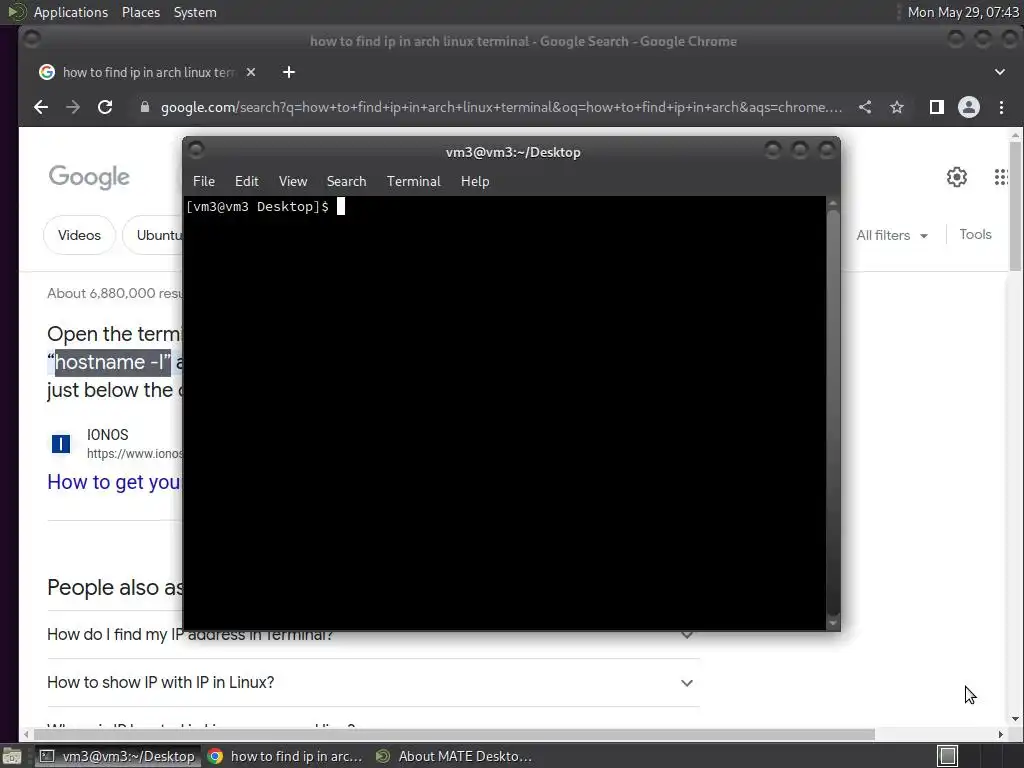Image resolution: width=1024 pixels, height=768 pixels.
Task: Open Chrome's side panel icon
Action: (x=936, y=107)
